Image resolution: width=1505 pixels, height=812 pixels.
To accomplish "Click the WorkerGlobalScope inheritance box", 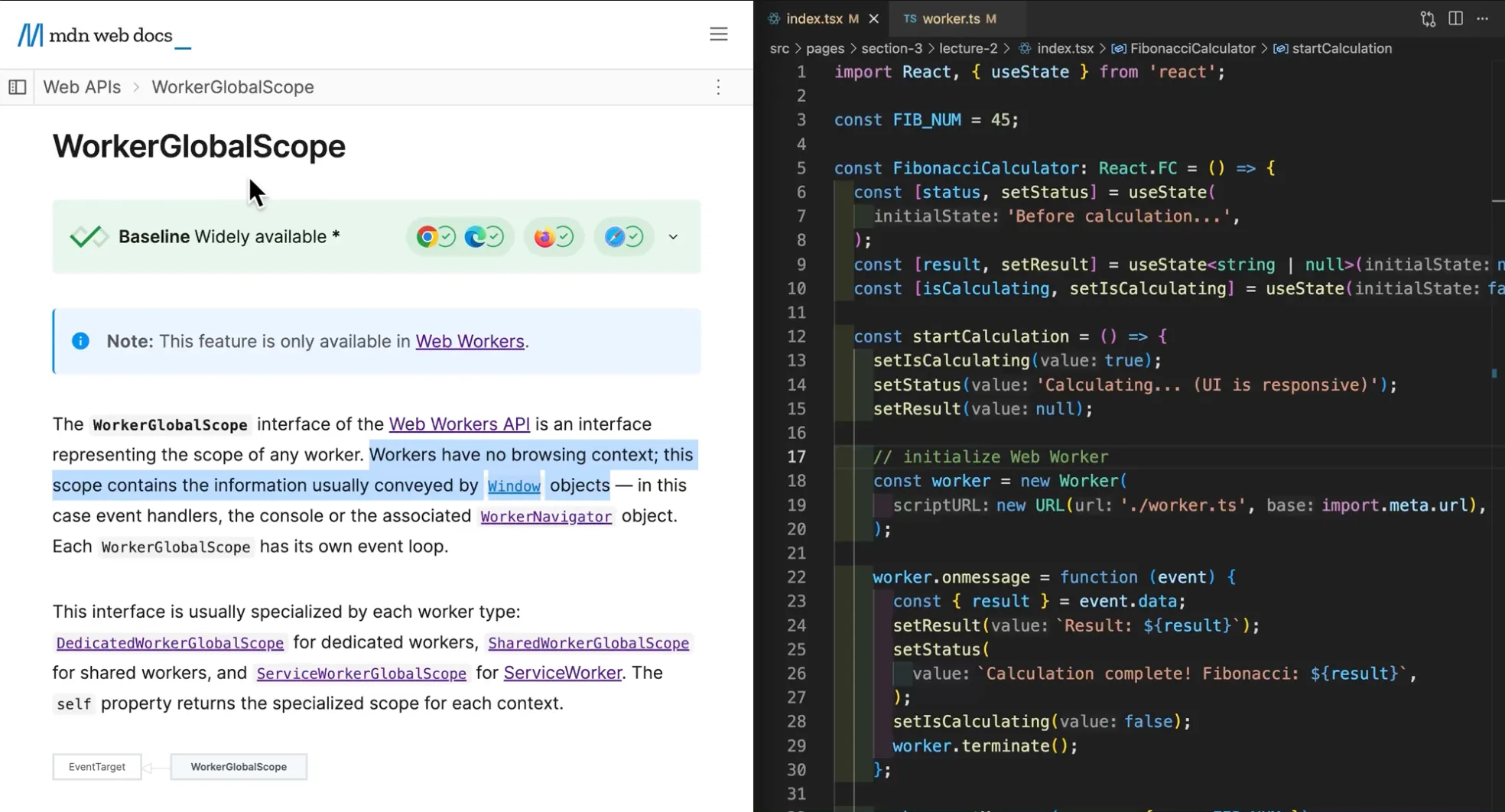I will pyautogui.click(x=239, y=767).
